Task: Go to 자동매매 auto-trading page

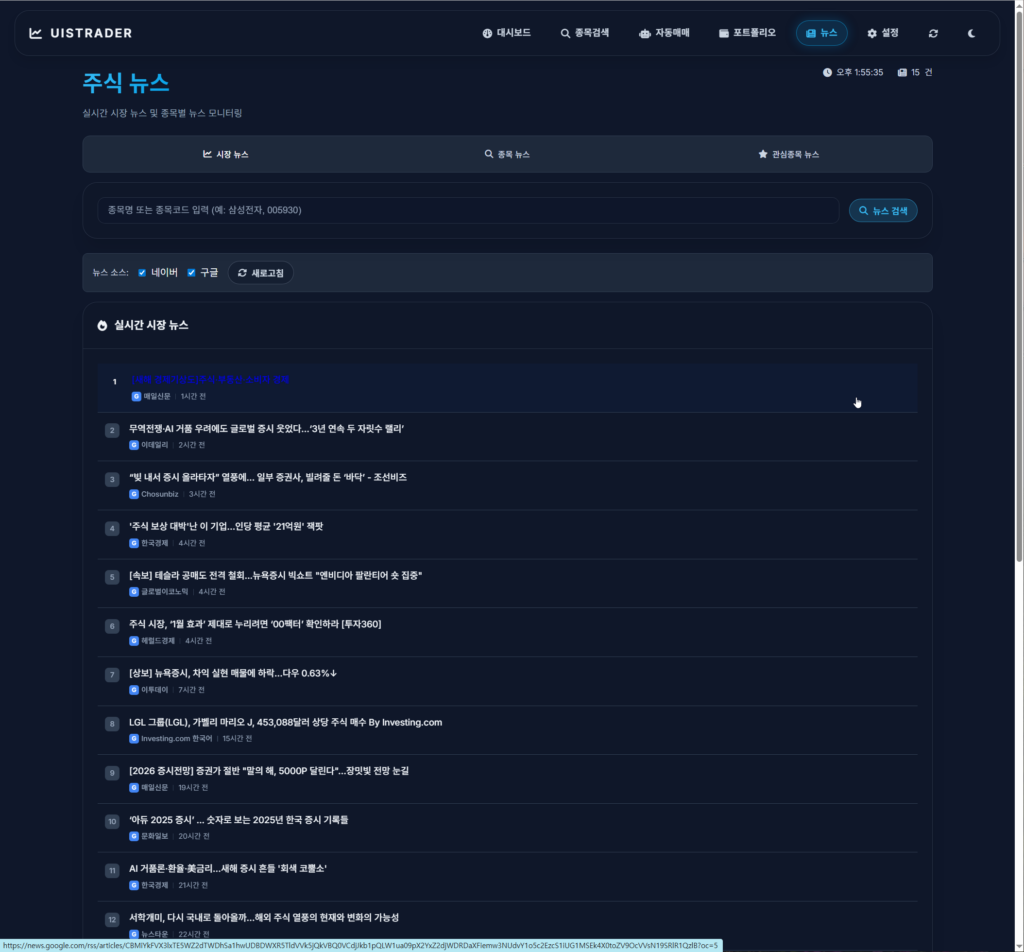Action: (664, 33)
